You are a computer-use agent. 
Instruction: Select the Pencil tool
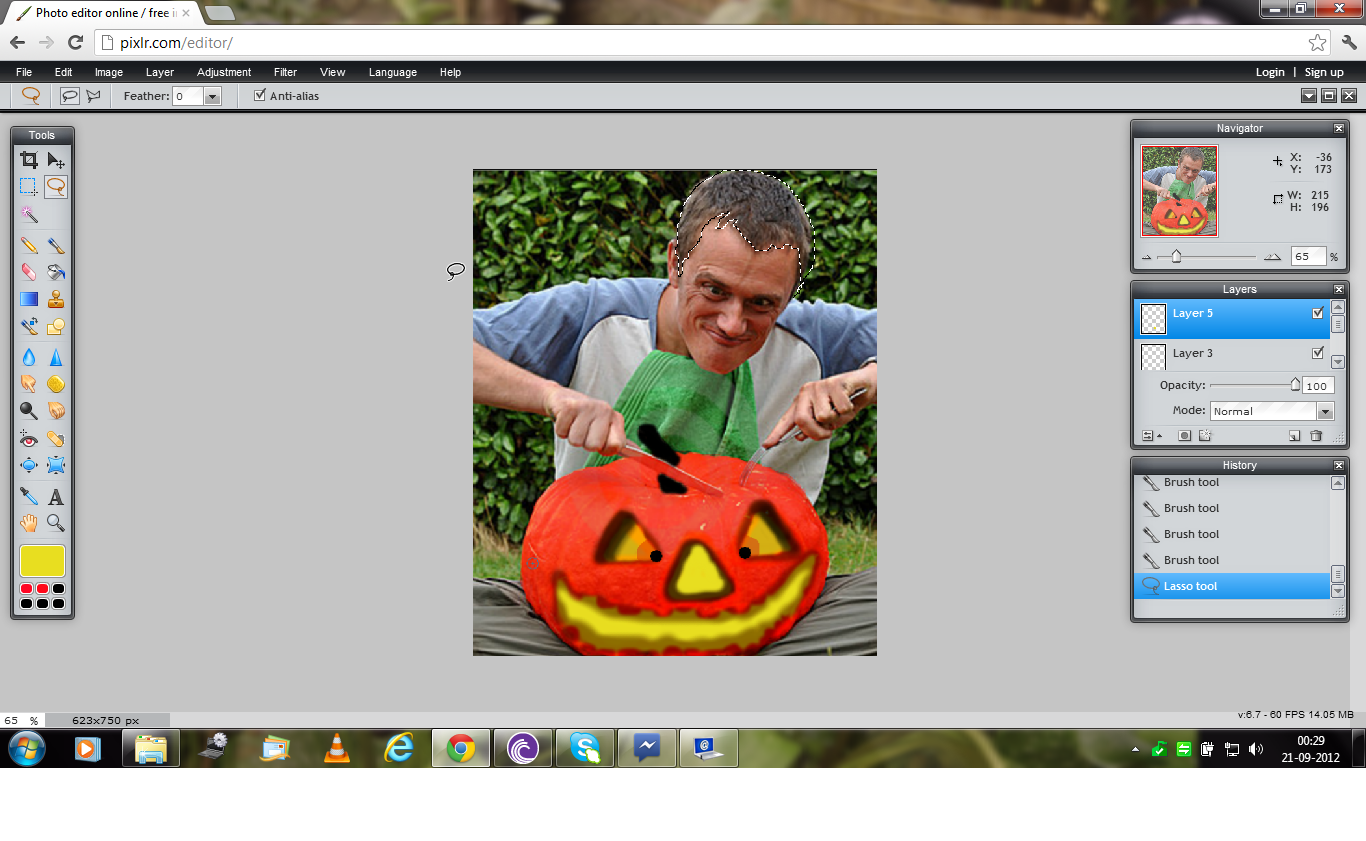tap(29, 245)
